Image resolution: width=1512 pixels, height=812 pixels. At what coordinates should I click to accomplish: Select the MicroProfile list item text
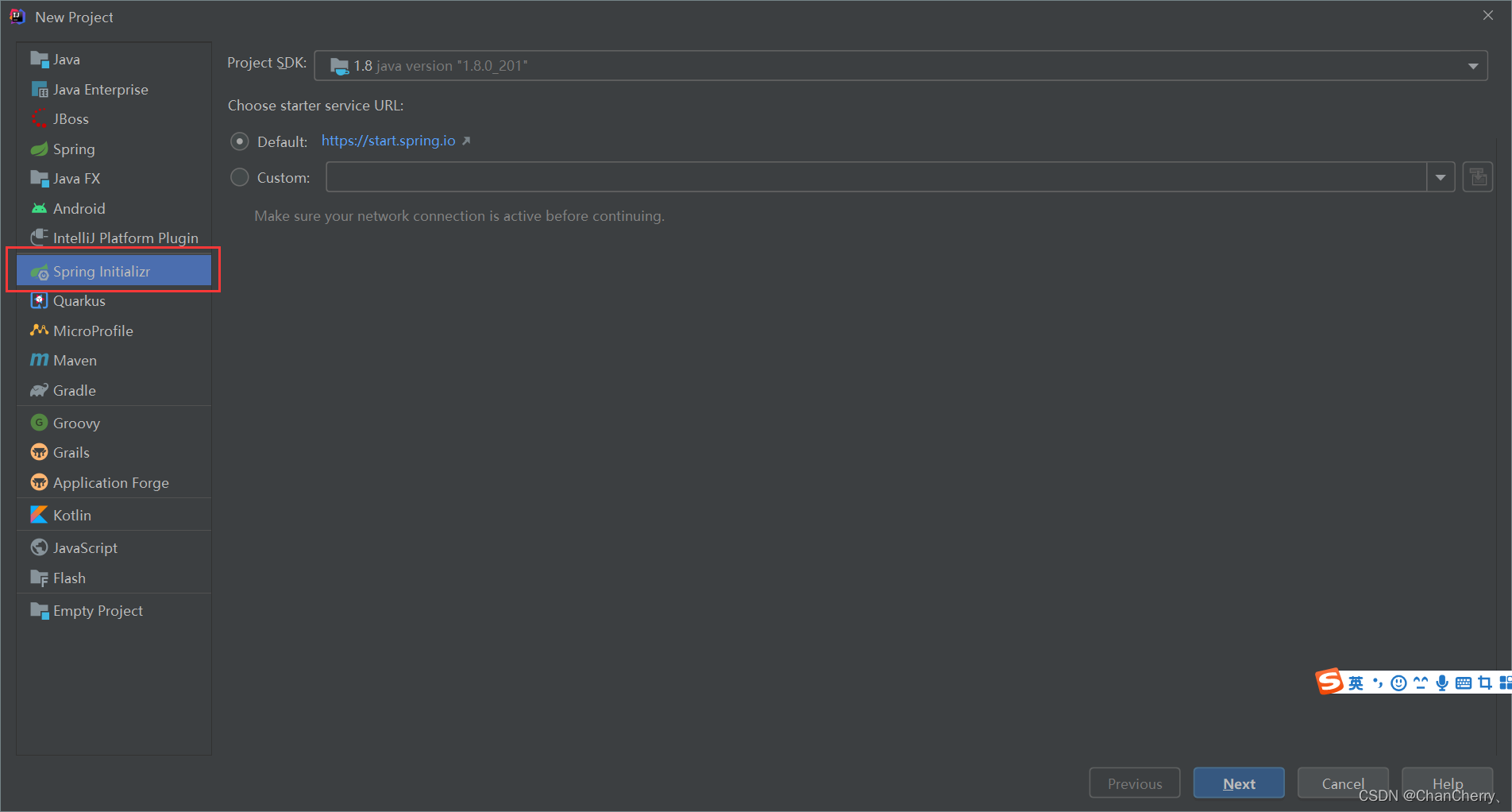93,331
